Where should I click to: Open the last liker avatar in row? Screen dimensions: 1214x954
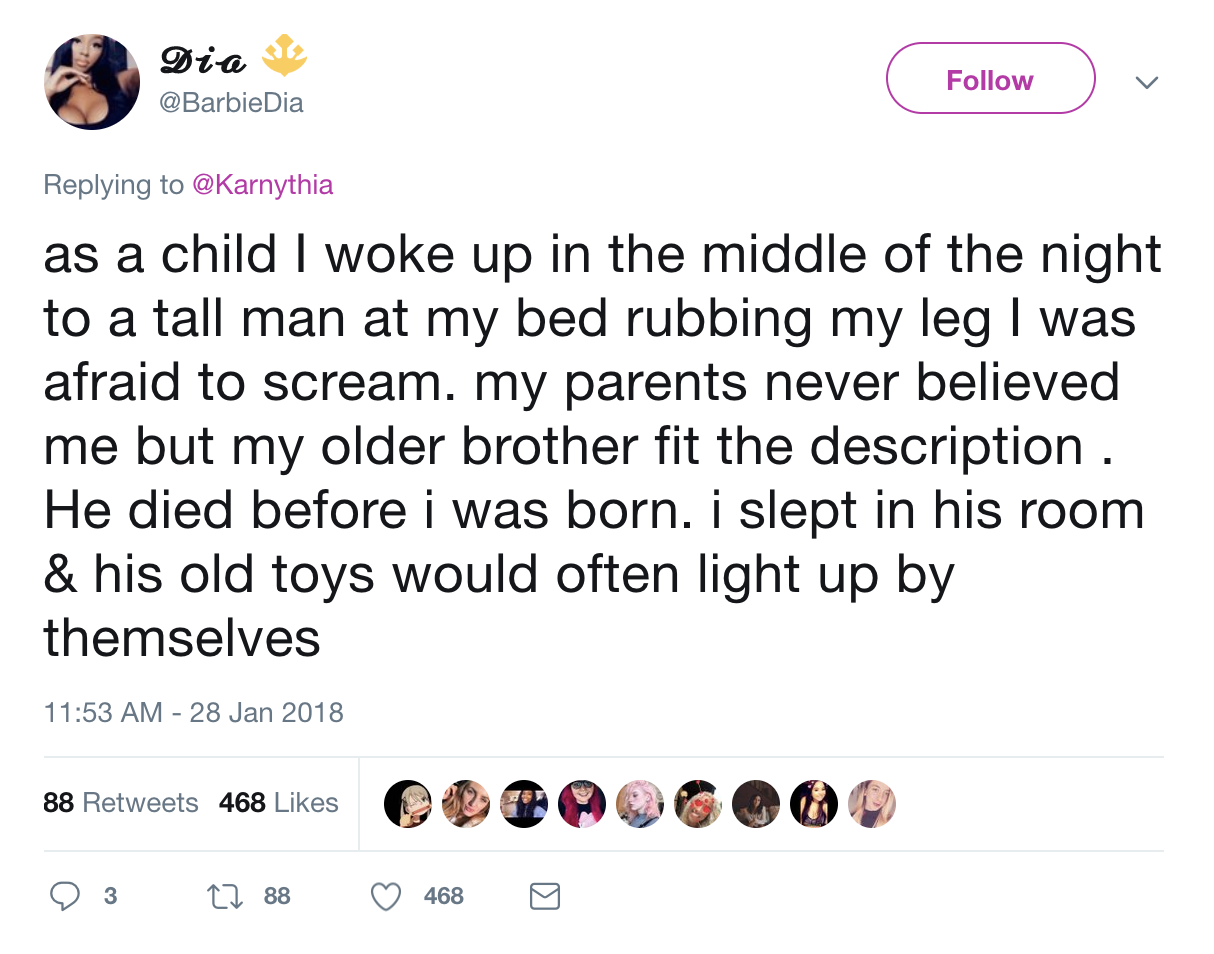871,803
